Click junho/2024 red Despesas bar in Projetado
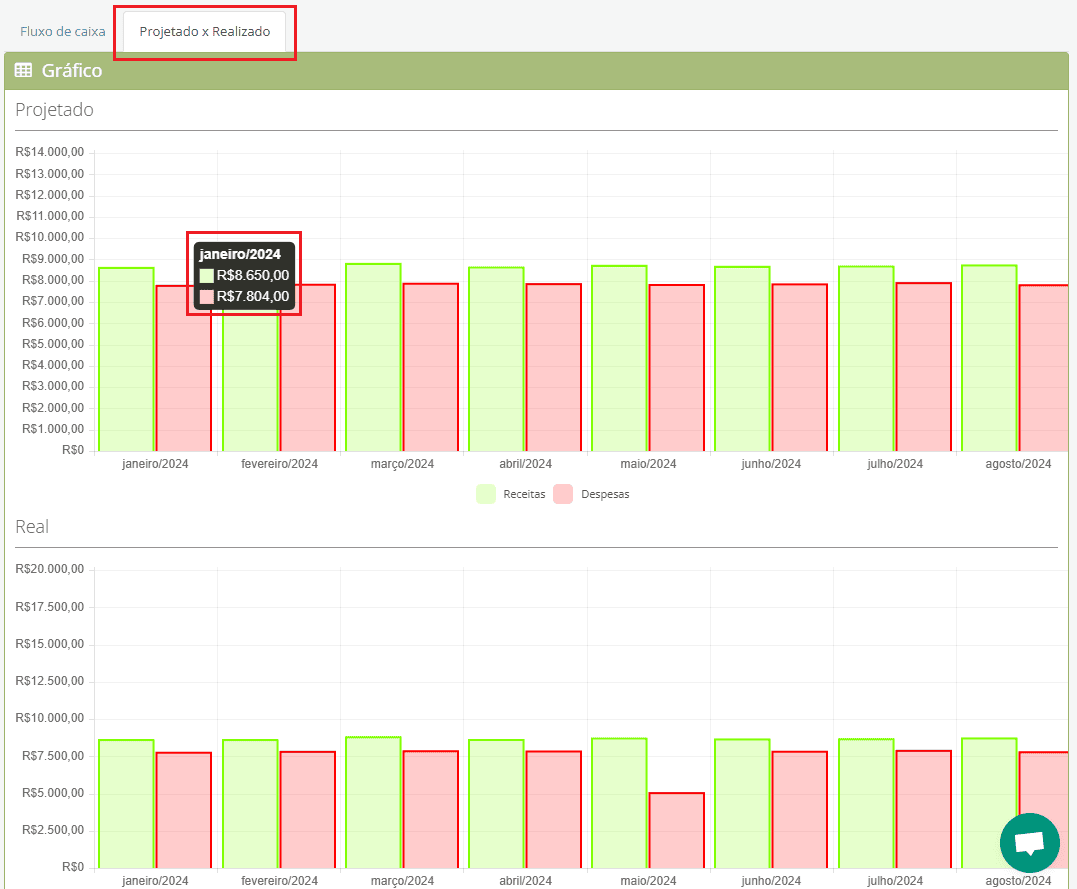This screenshot has width=1077, height=889. (800, 368)
